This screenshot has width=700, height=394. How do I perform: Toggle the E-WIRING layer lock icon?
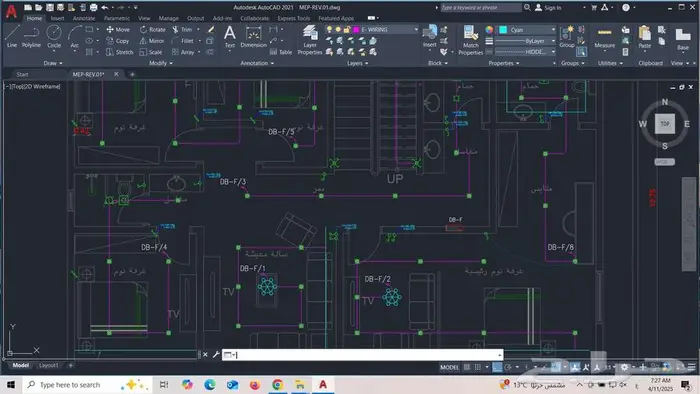[347, 29]
